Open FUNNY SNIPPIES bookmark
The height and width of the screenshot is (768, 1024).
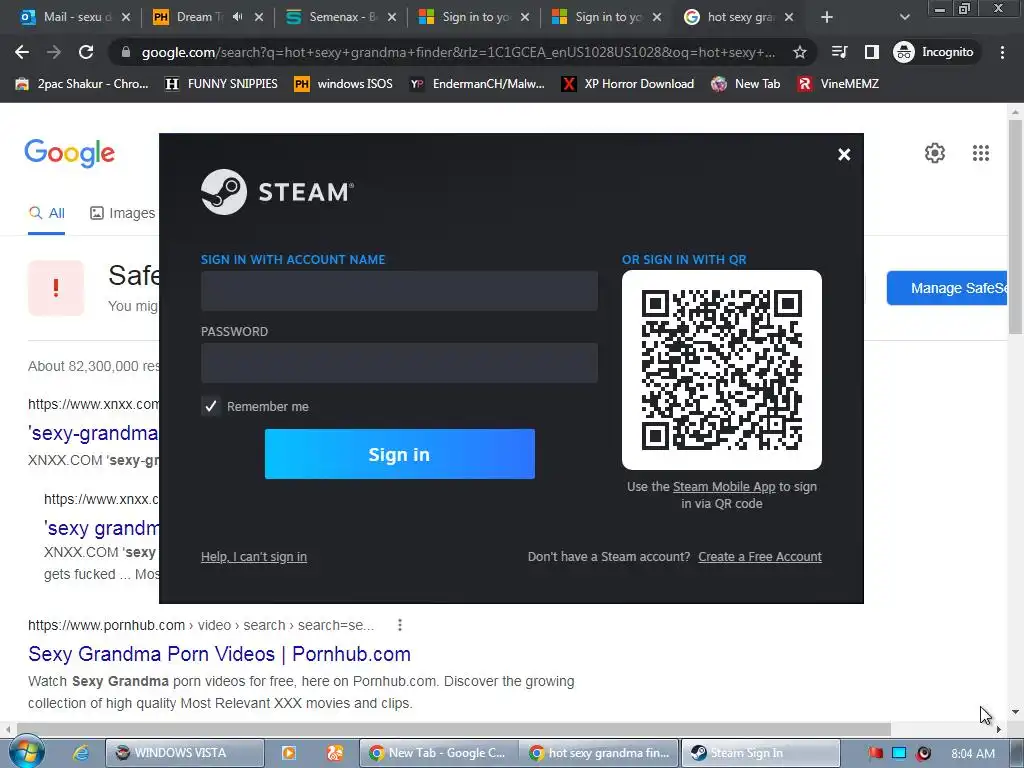(221, 84)
